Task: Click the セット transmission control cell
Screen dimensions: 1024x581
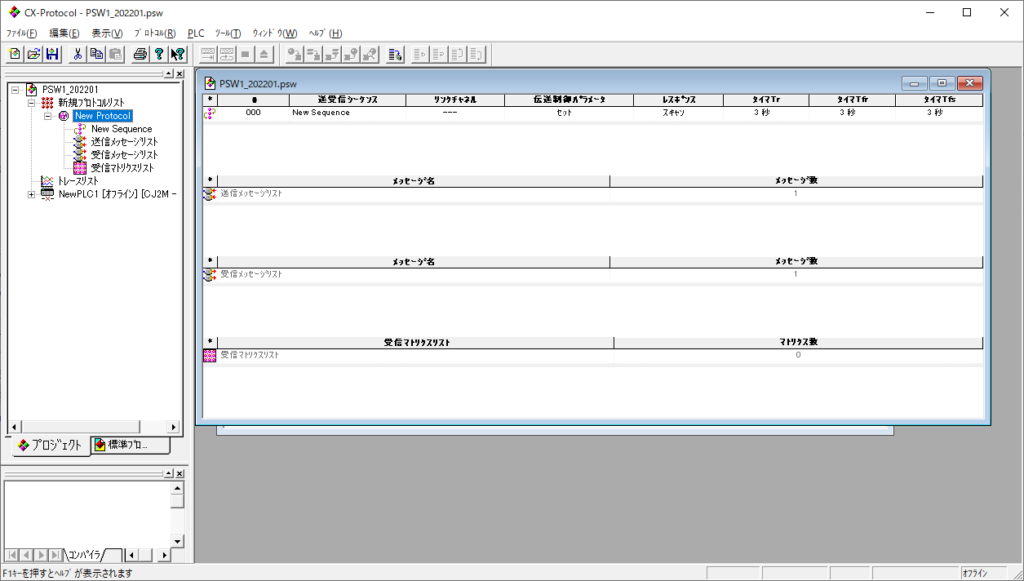Action: (x=564, y=113)
